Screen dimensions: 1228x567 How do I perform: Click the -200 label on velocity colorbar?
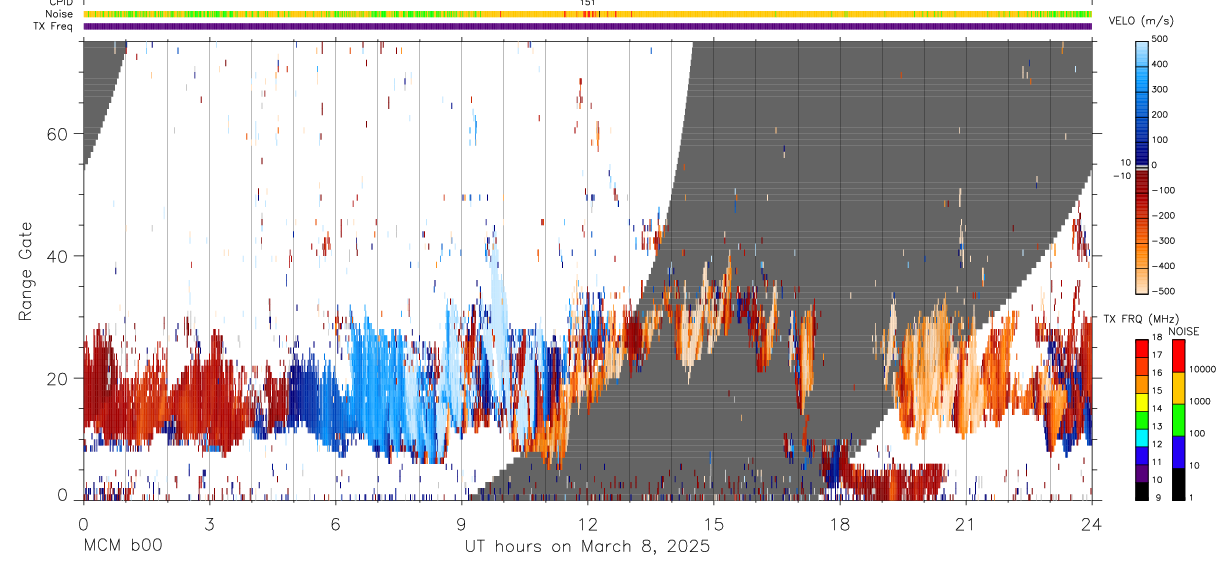(1162, 216)
